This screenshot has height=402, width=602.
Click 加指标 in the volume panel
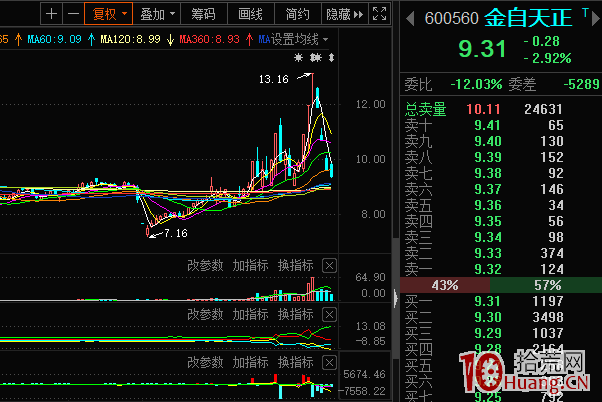pyautogui.click(x=250, y=265)
